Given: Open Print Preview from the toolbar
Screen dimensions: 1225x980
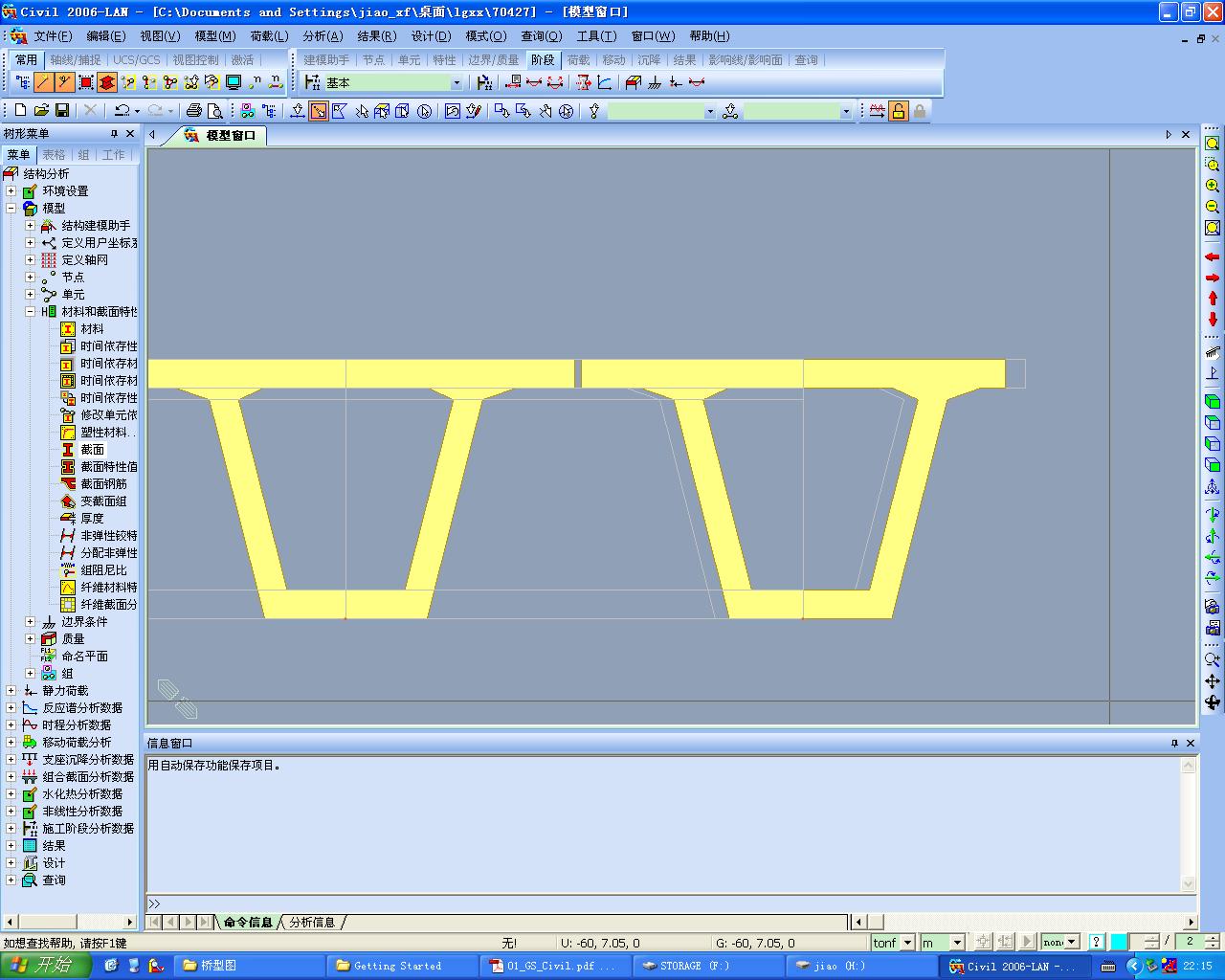Looking at the screenshot, I should coord(215,111).
